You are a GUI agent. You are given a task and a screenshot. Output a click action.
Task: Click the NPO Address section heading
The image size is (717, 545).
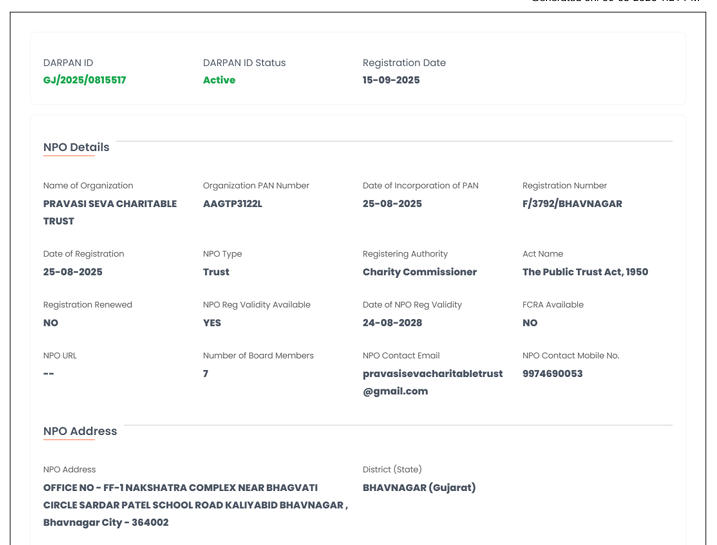point(80,431)
